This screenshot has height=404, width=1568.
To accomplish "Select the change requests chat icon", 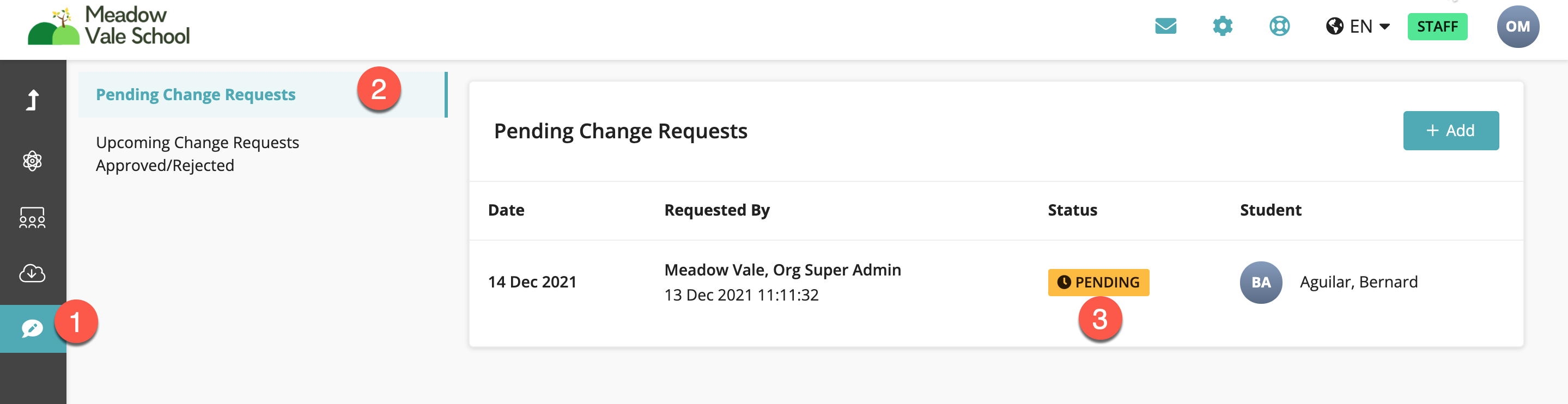I will (32, 328).
